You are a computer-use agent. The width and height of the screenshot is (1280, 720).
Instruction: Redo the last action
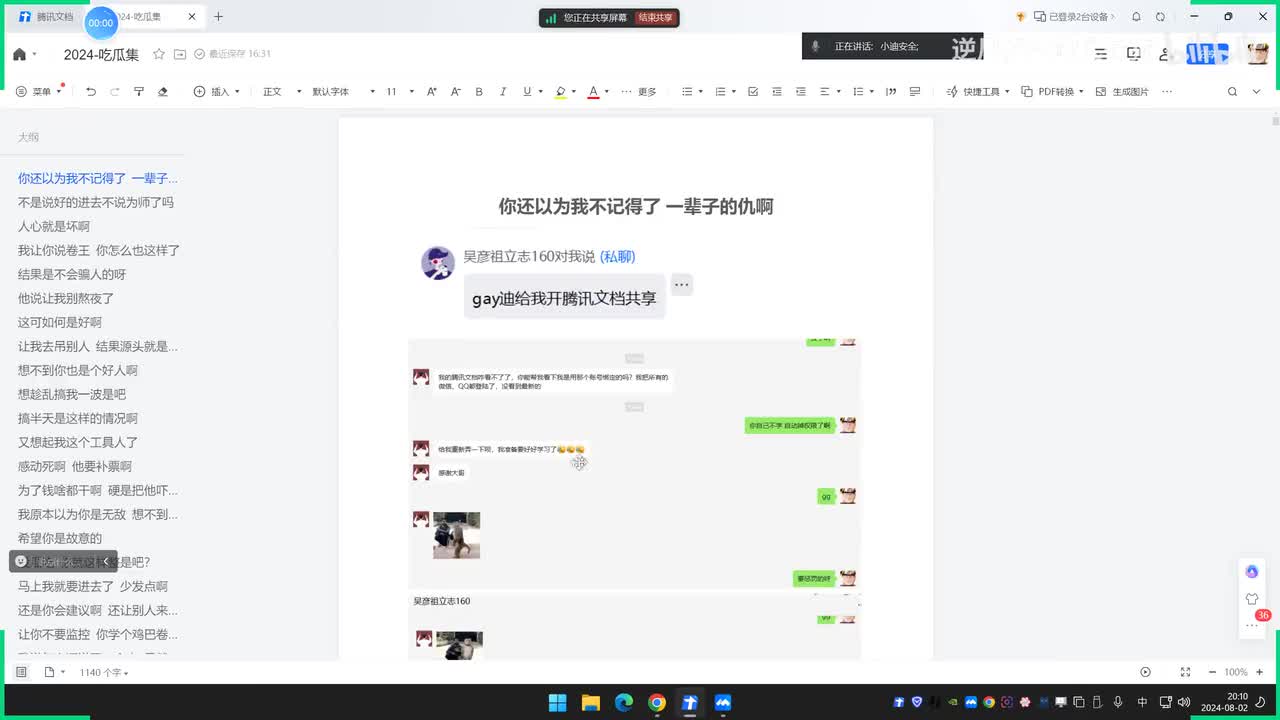pos(115,91)
